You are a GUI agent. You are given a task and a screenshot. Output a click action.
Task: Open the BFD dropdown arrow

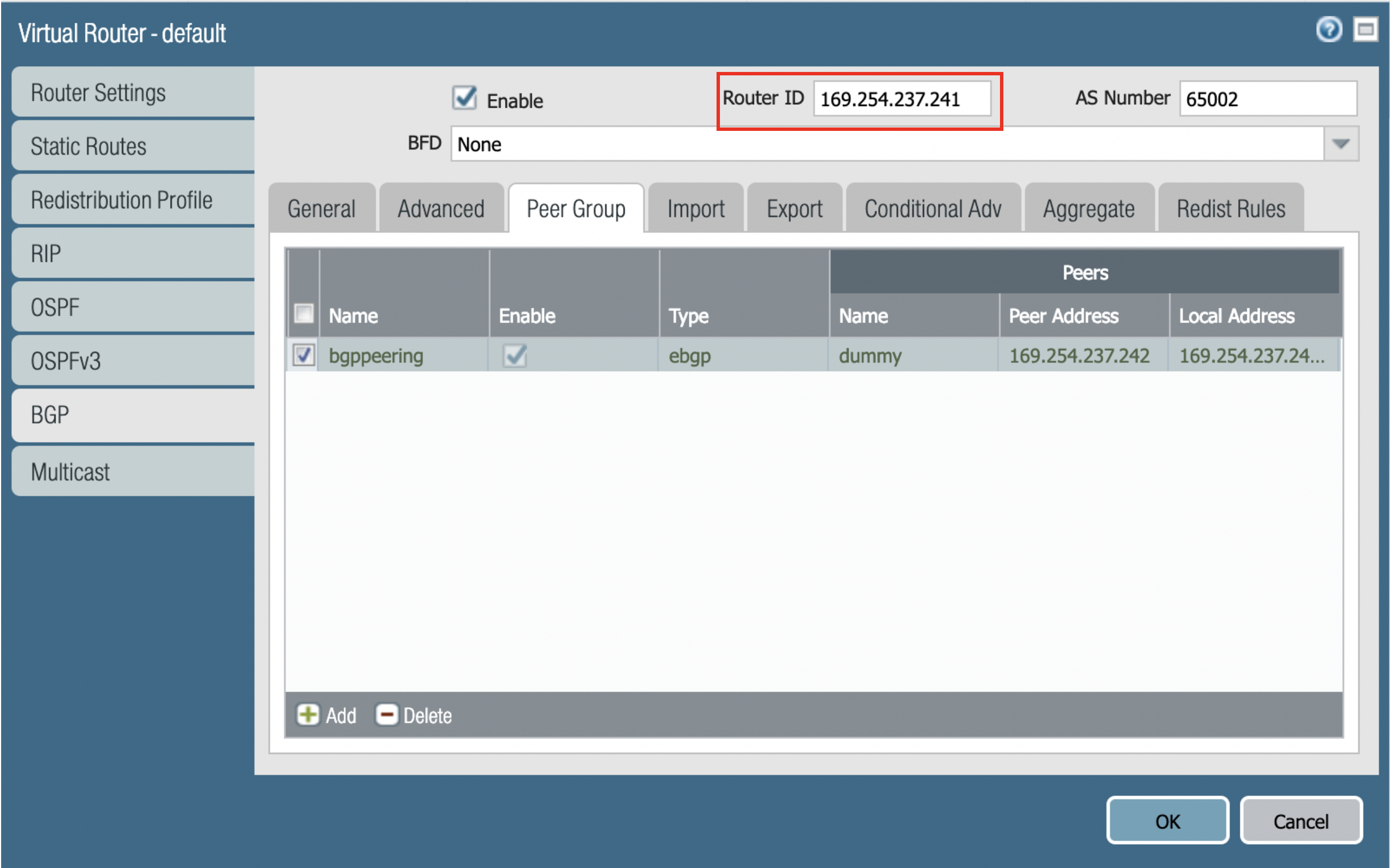1341,144
